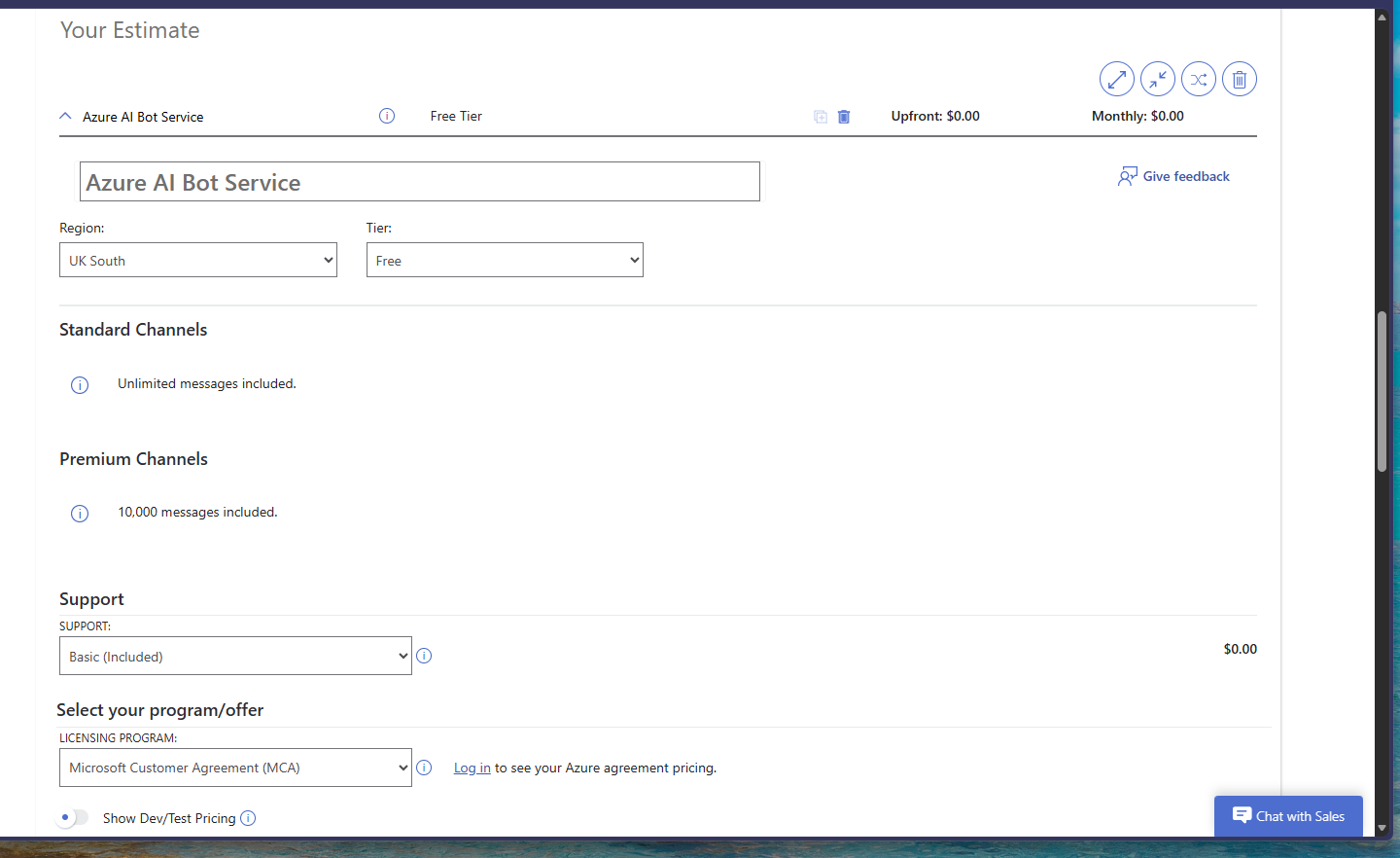Show info about Standard Channels unlimited messages
The width and height of the screenshot is (1400, 858).
(x=80, y=385)
